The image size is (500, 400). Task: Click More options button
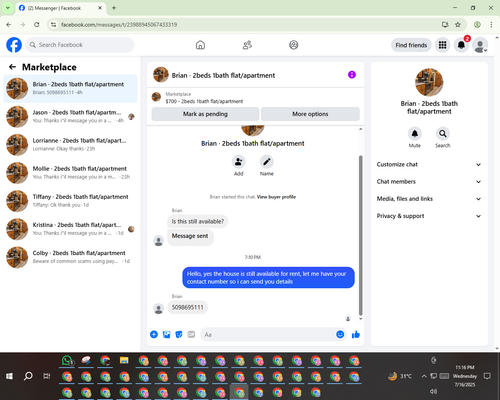(x=310, y=114)
